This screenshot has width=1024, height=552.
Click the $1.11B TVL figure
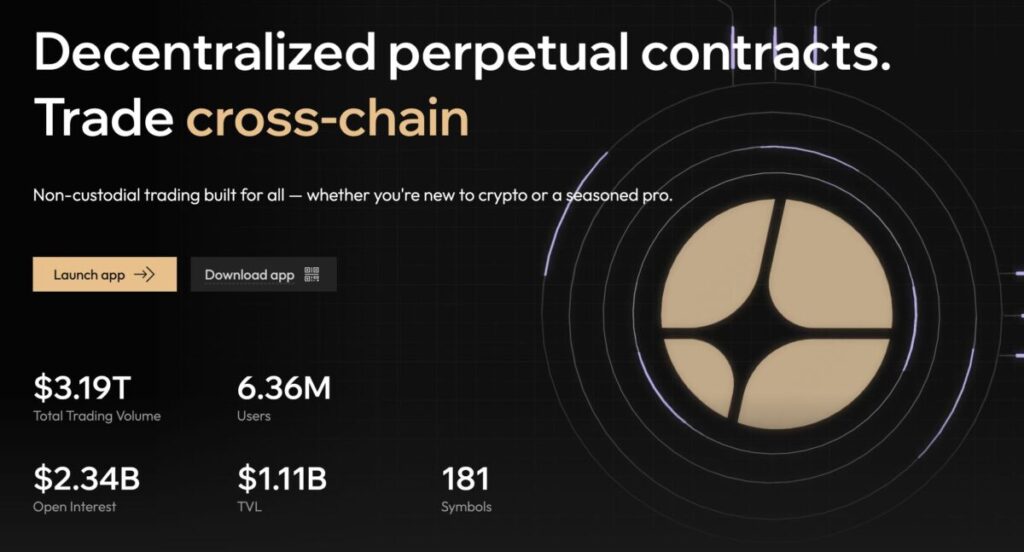pyautogui.click(x=282, y=479)
